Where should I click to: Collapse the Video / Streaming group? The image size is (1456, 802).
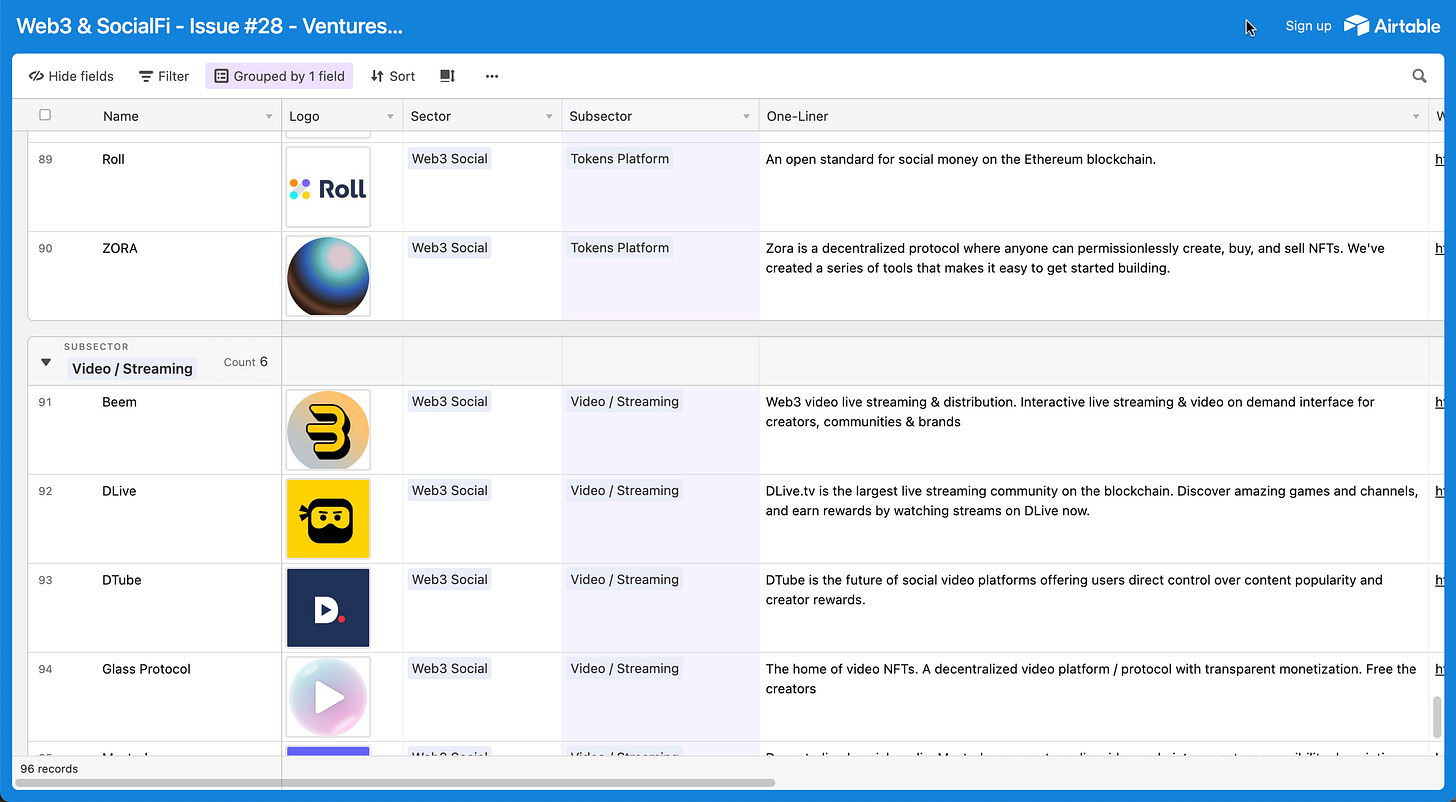pos(46,362)
